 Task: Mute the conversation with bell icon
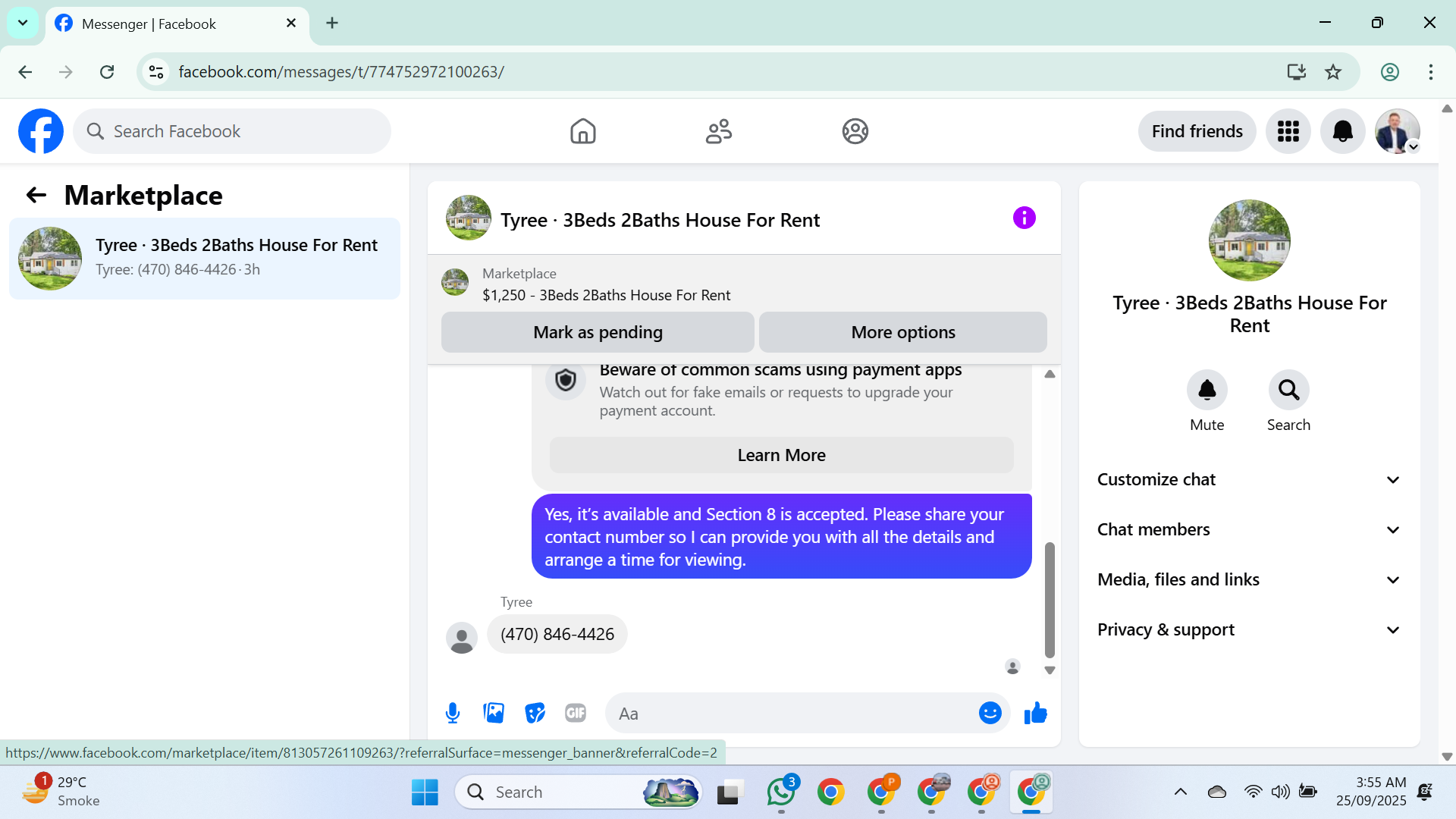click(x=1207, y=390)
